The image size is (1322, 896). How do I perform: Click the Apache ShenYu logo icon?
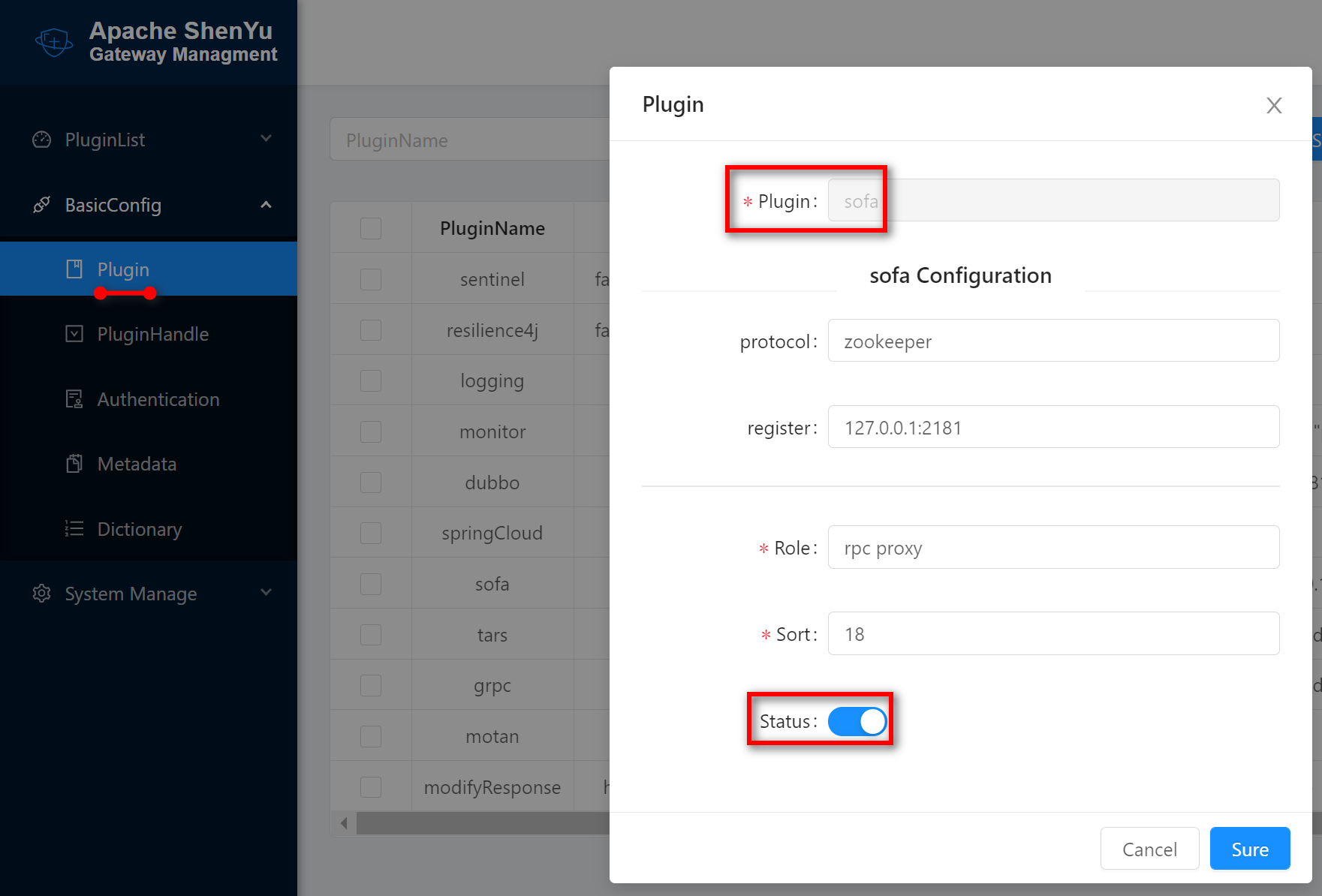[x=54, y=42]
